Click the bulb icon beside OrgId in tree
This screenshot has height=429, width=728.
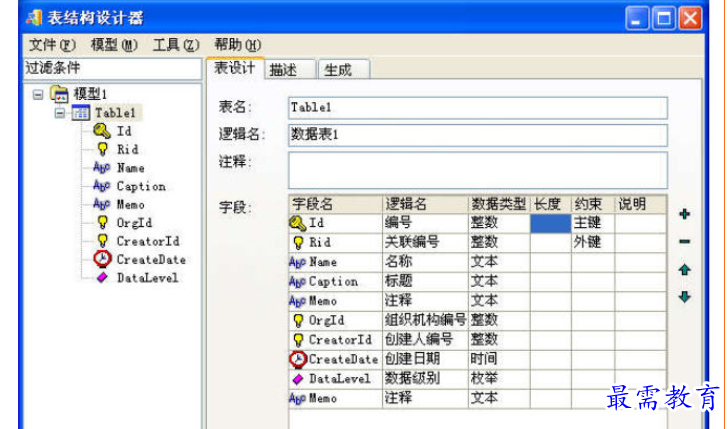(x=103, y=222)
